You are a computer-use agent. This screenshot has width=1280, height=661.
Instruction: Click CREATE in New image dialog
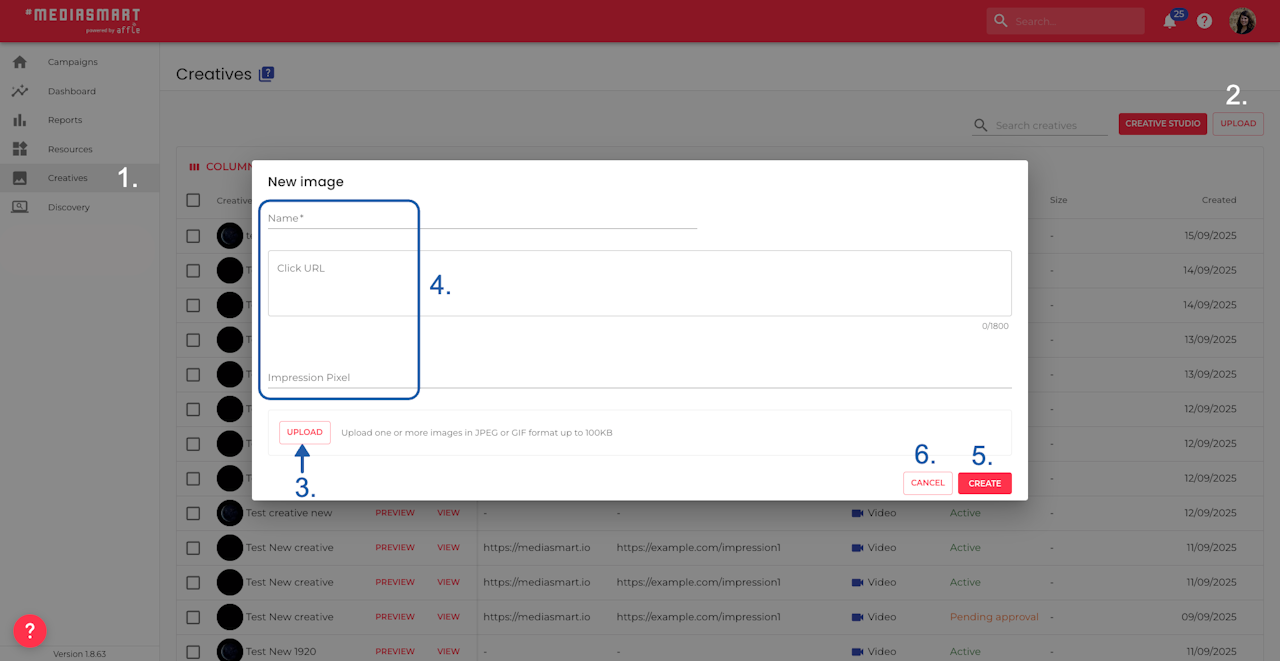tap(985, 483)
